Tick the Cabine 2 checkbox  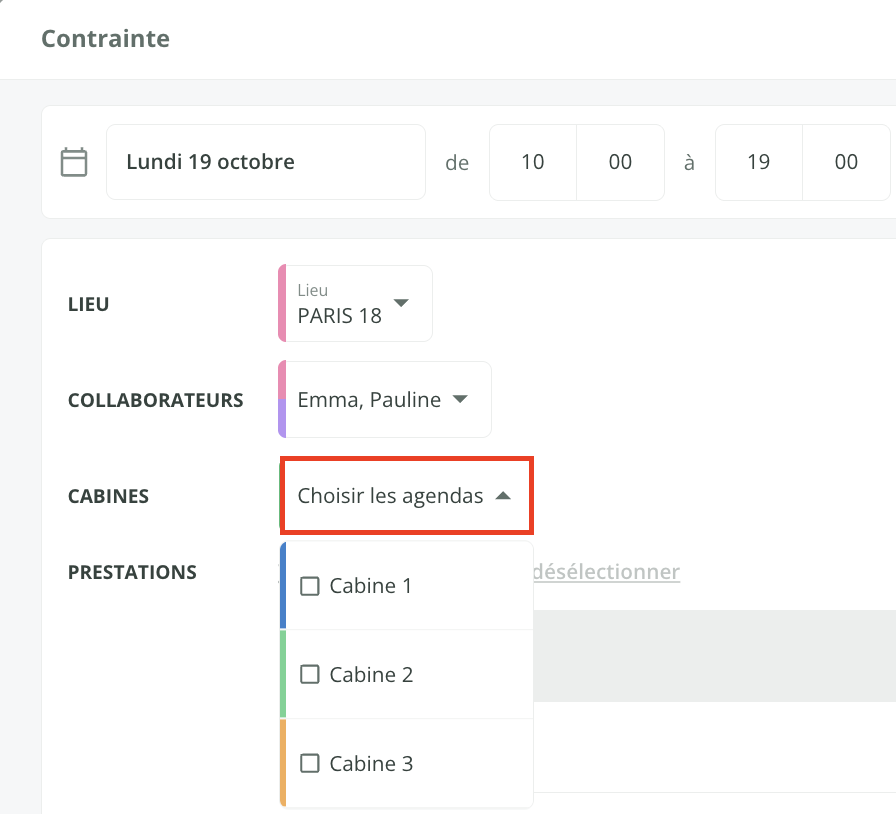click(310, 675)
